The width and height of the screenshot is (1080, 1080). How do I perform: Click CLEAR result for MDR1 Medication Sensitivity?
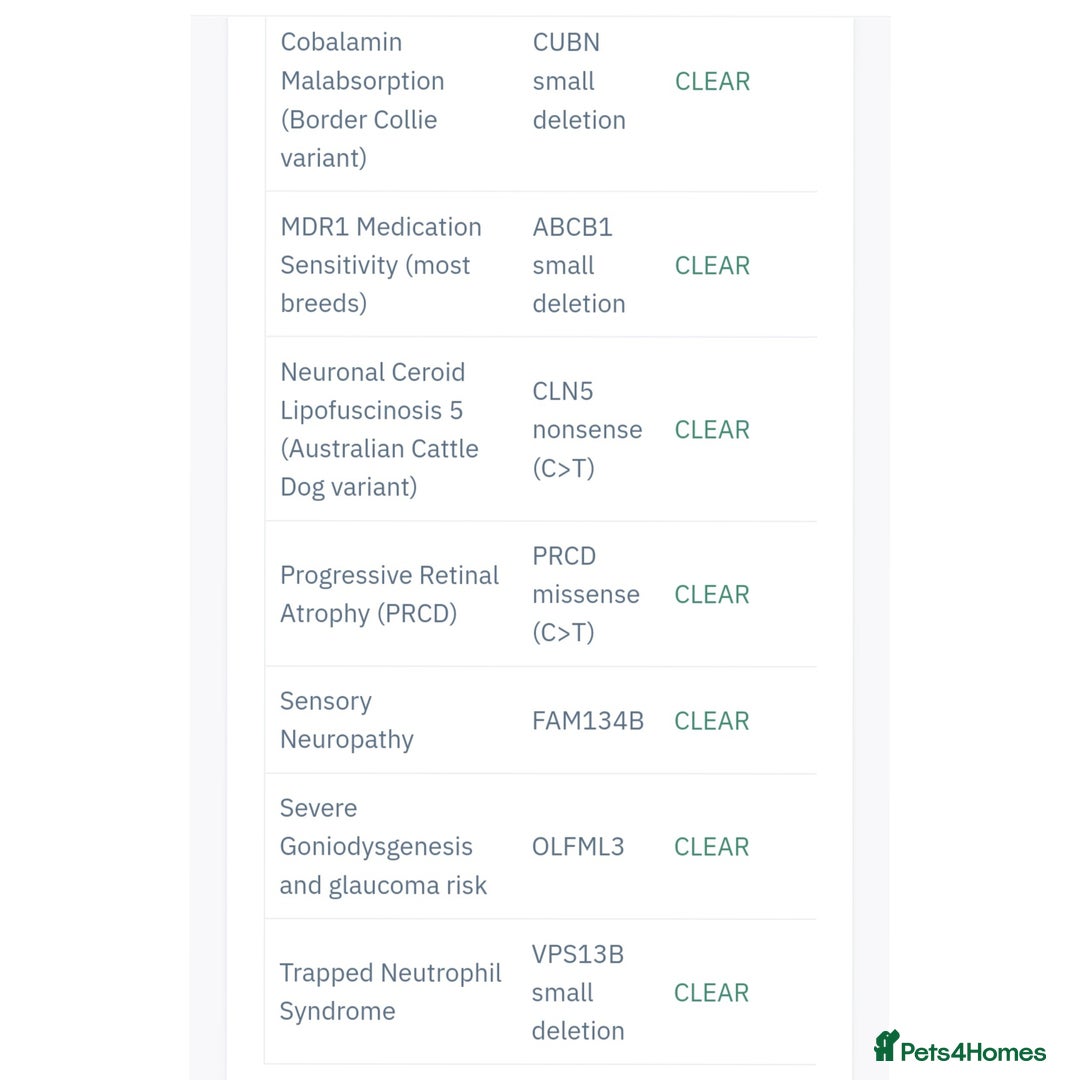[x=712, y=266]
